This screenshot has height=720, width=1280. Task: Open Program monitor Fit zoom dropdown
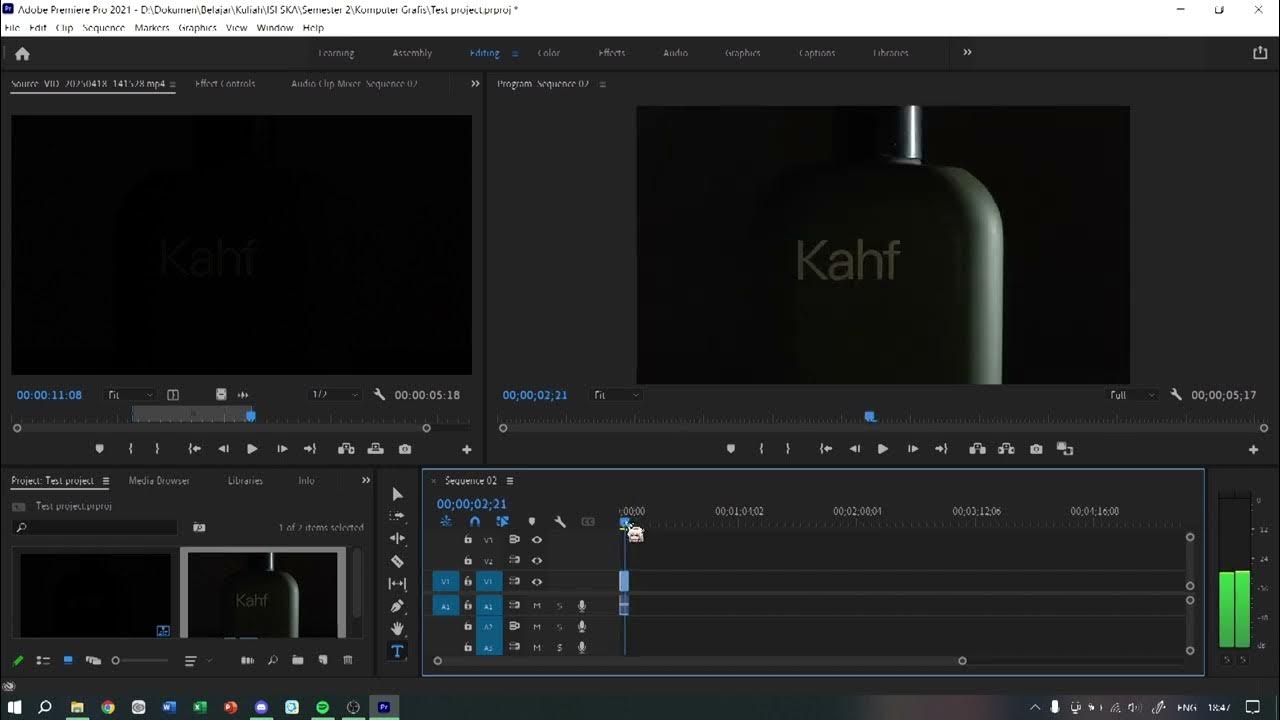coord(617,395)
